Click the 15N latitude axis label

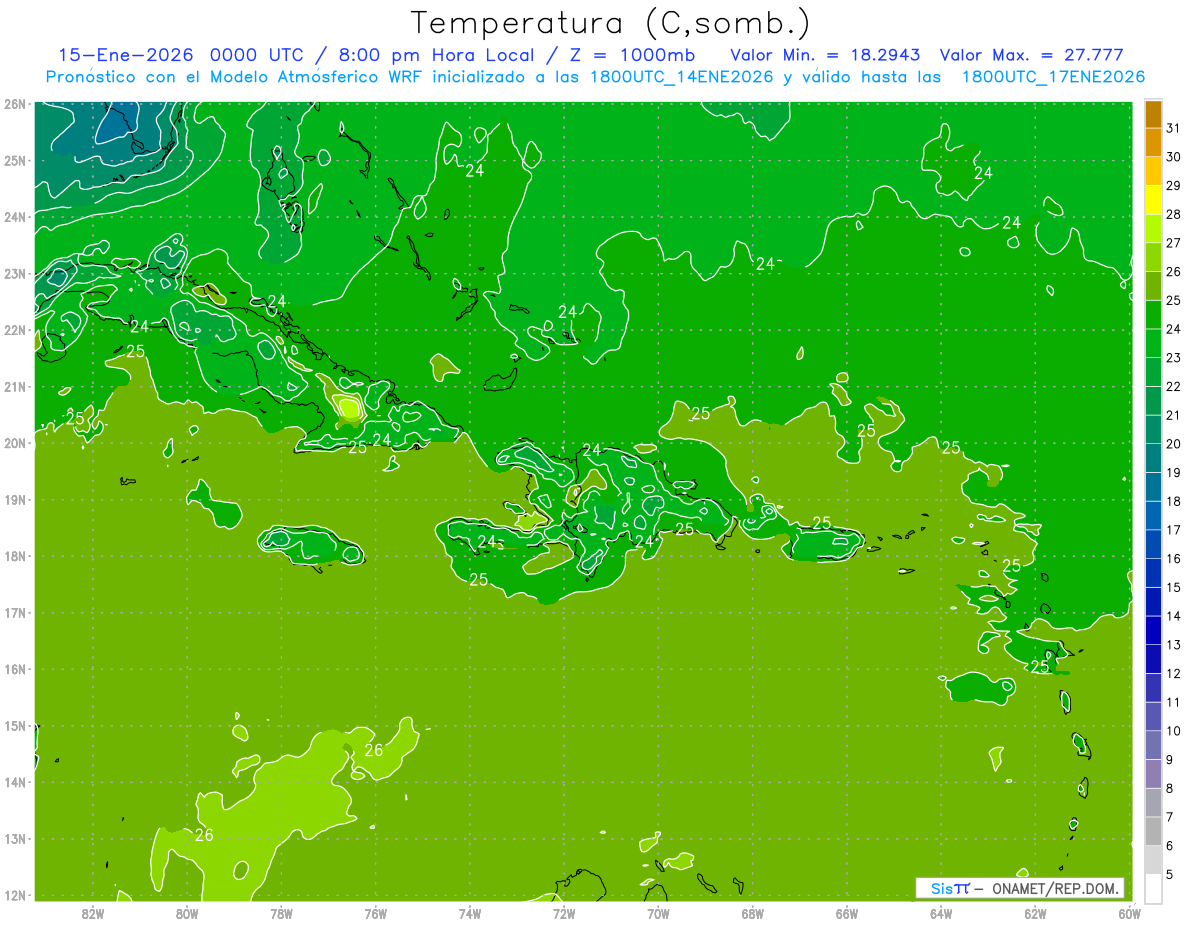pyautogui.click(x=15, y=726)
